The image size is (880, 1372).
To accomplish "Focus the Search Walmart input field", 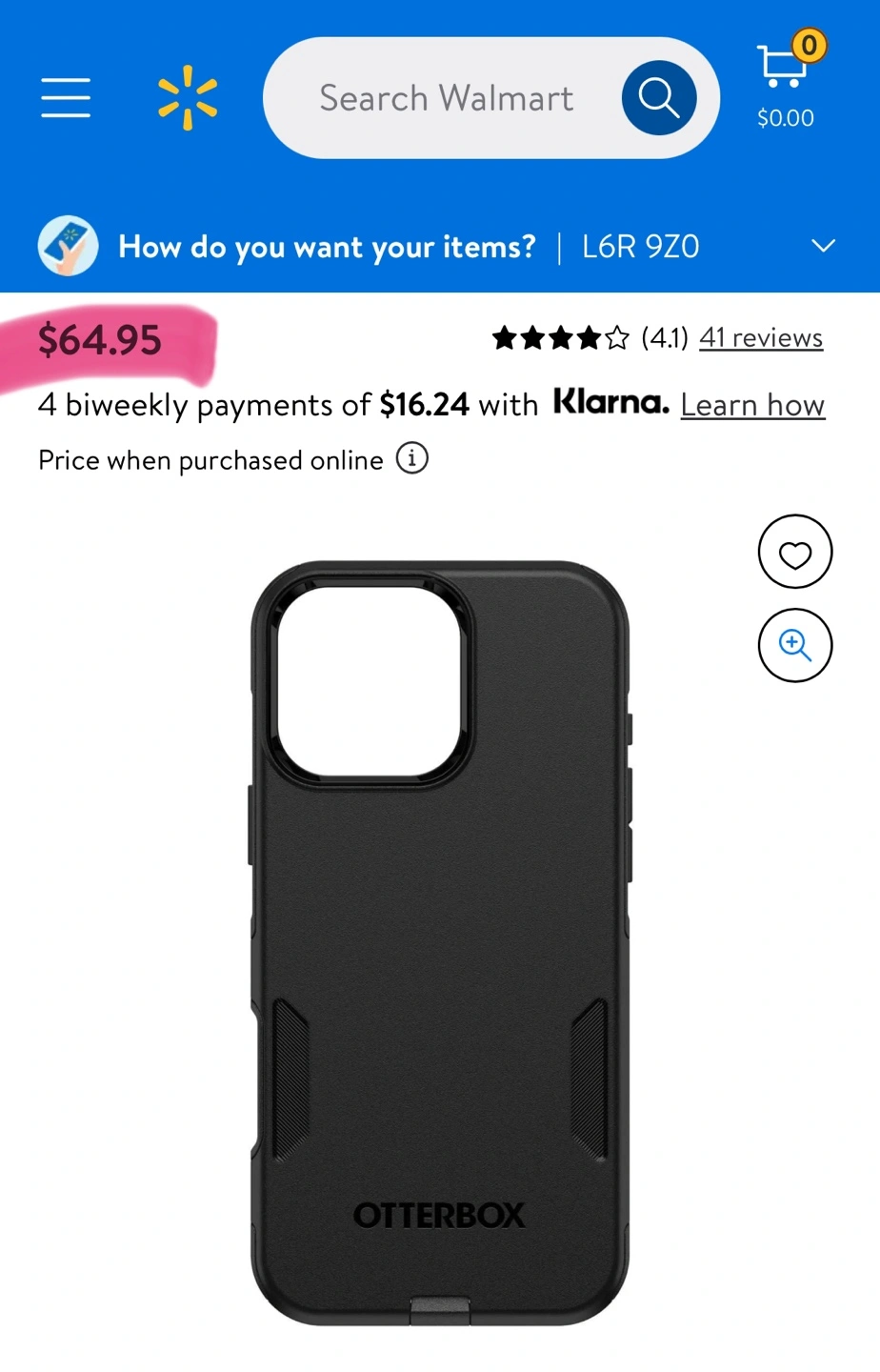I will point(446,98).
